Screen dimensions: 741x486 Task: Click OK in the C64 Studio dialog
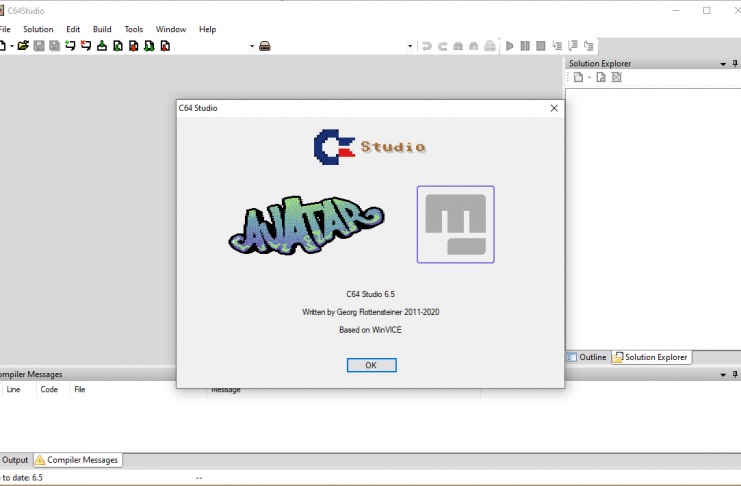(371, 365)
